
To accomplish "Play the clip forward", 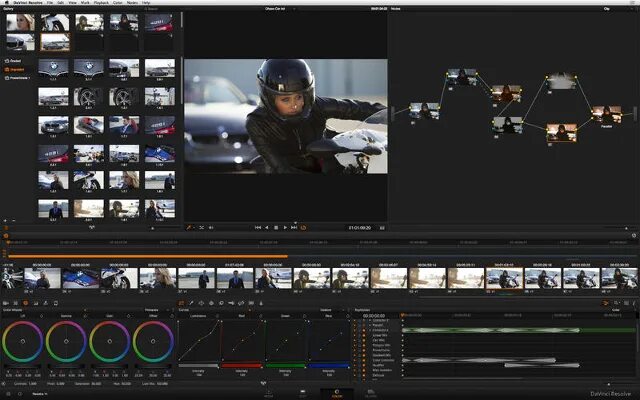I will click(x=285, y=228).
